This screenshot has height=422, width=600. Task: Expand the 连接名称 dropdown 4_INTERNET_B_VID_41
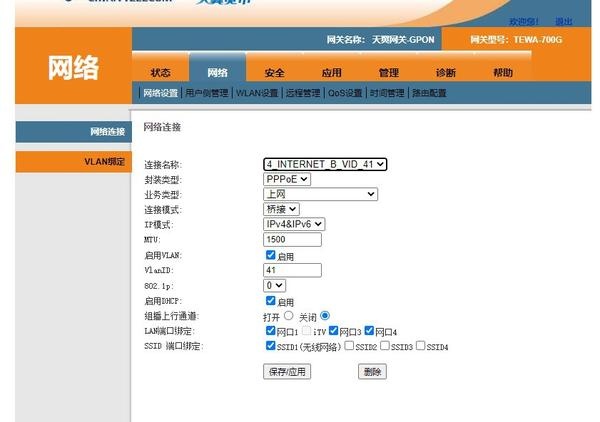325,164
